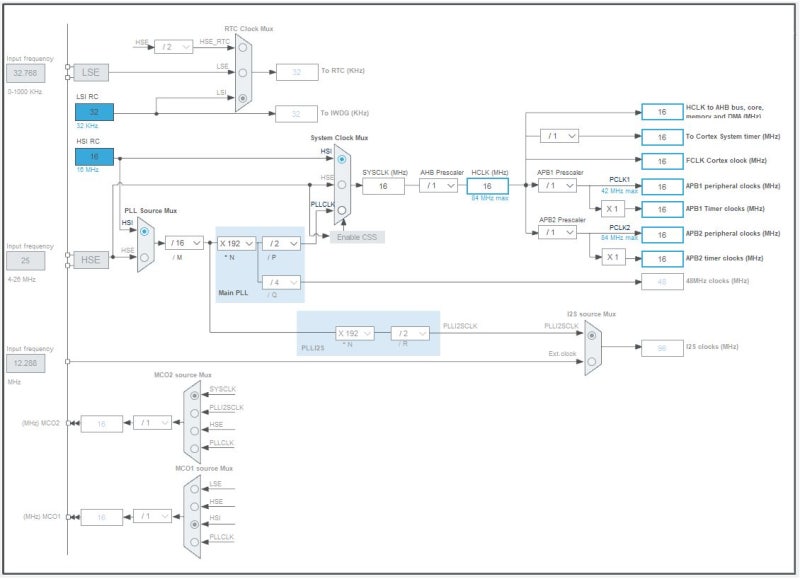Click HCLK to AHB bus value box
The width and height of the screenshot is (800, 579).
662,112
